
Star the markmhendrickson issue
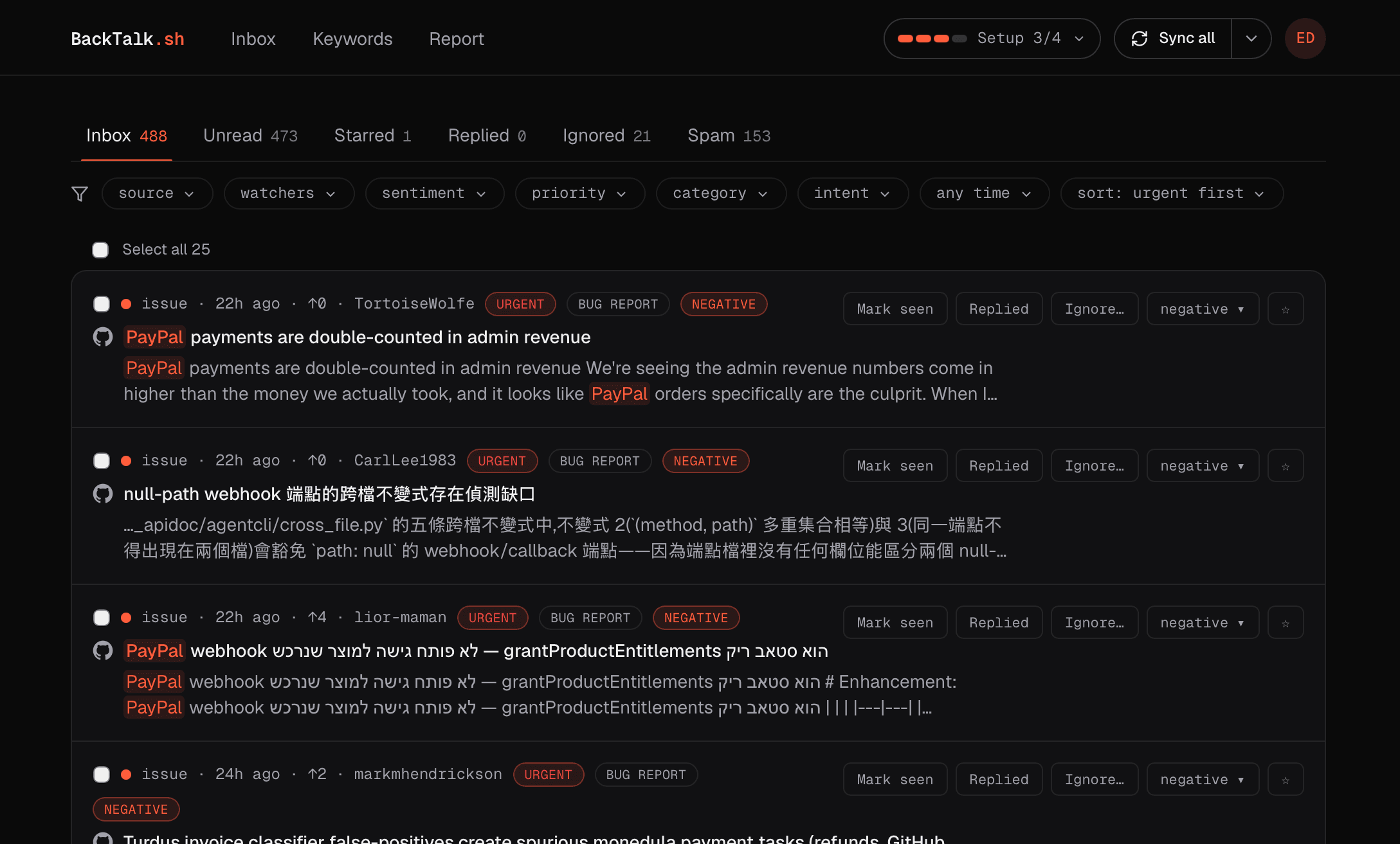(1286, 780)
